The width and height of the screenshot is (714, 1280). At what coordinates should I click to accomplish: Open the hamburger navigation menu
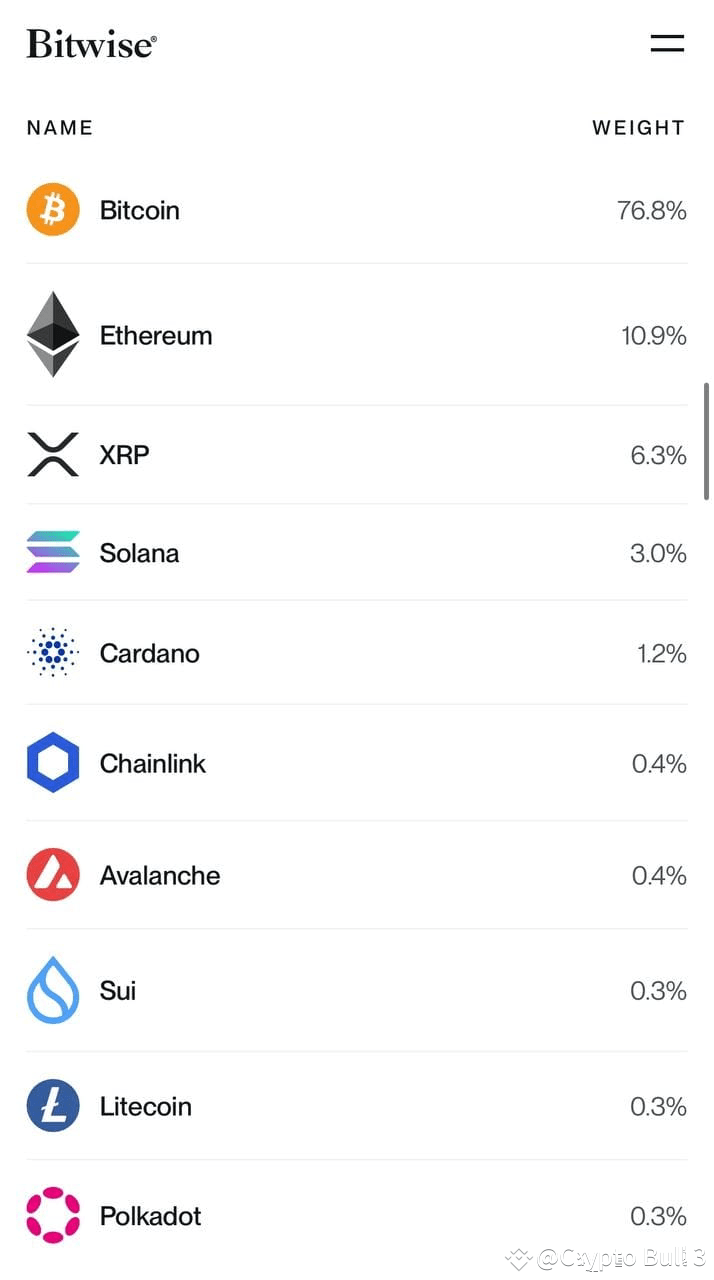point(667,43)
